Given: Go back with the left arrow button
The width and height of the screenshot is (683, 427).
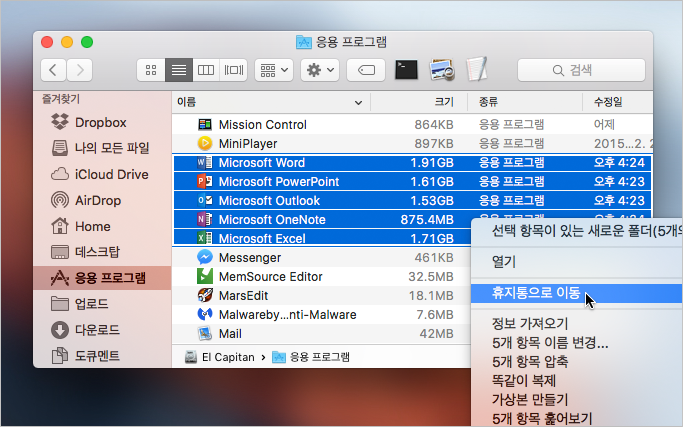Looking at the screenshot, I should (x=54, y=70).
